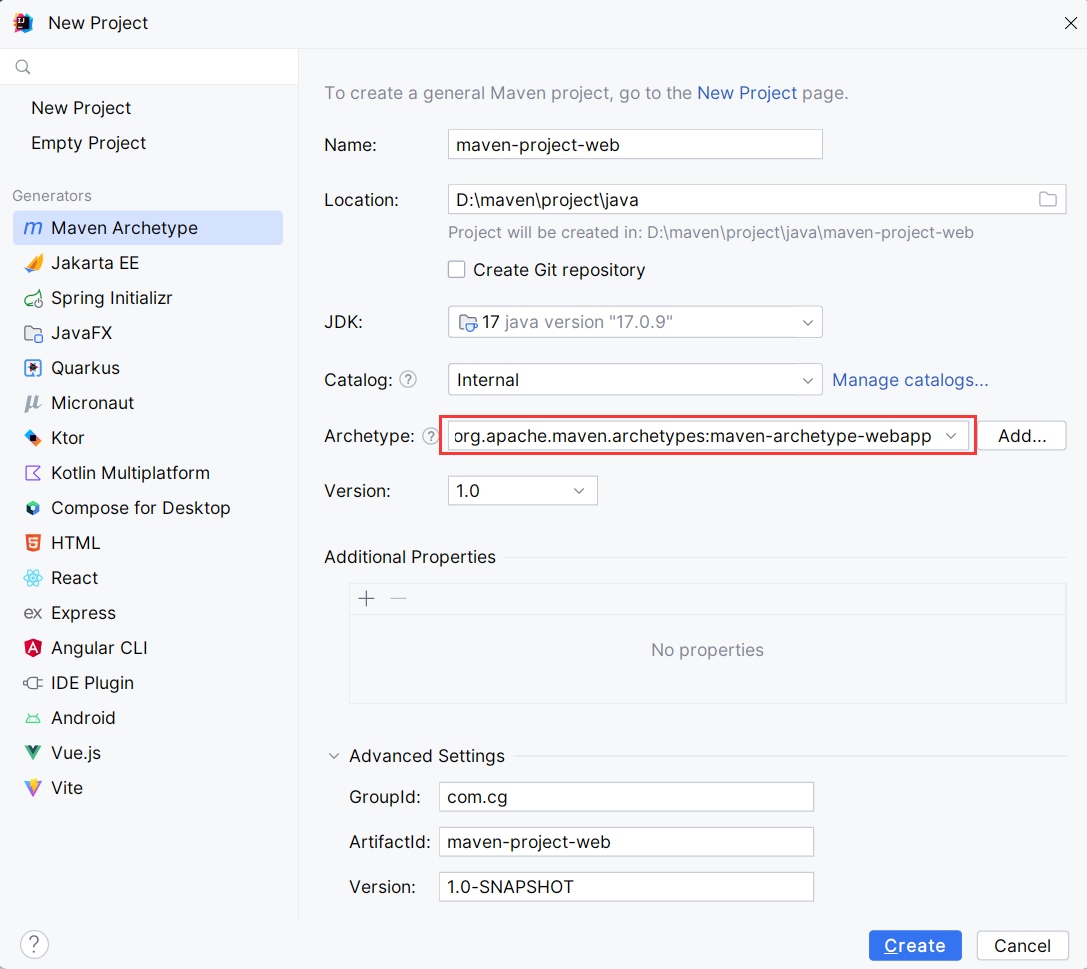The width and height of the screenshot is (1087, 969).
Task: Open Archetype help question mark
Action: (x=430, y=435)
